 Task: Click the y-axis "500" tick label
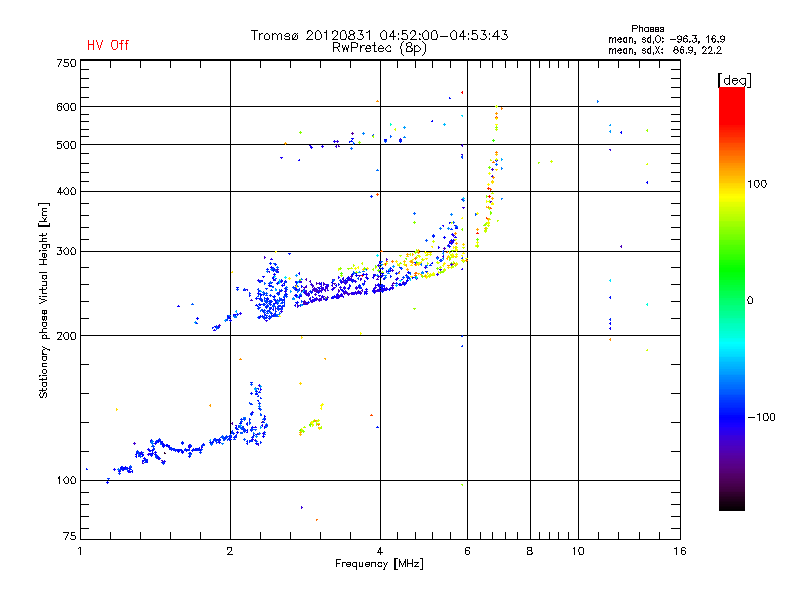66,145
